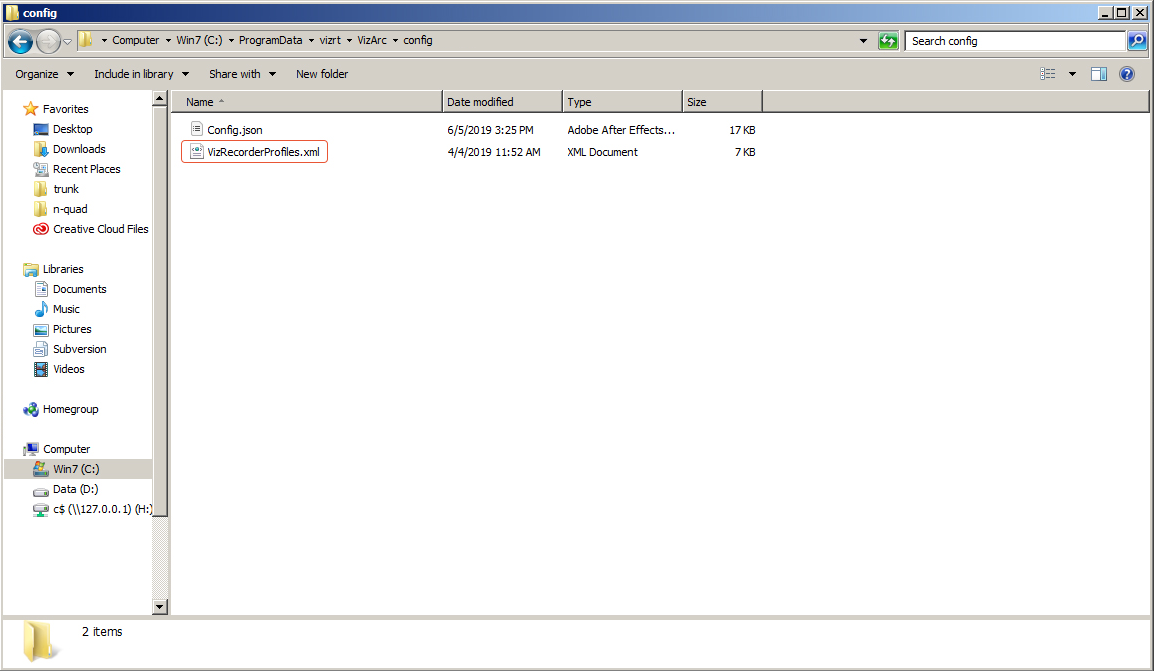Open the view options dropdown arrow

pyautogui.click(x=1072, y=74)
